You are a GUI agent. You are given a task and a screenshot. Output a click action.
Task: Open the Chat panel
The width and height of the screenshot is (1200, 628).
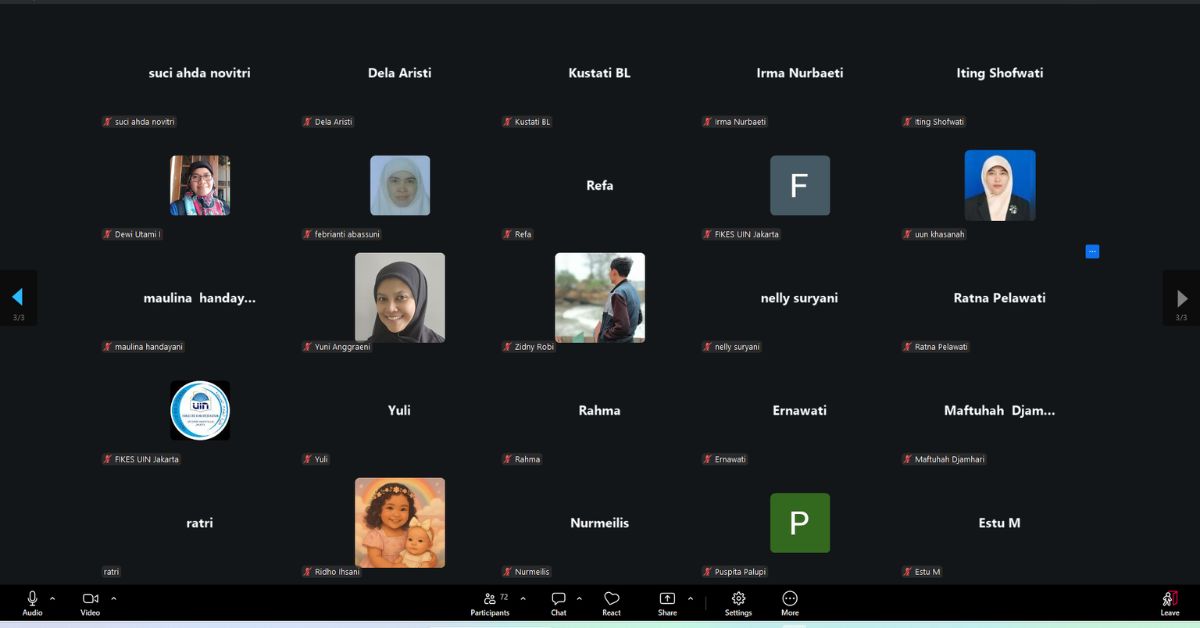[x=558, y=599]
